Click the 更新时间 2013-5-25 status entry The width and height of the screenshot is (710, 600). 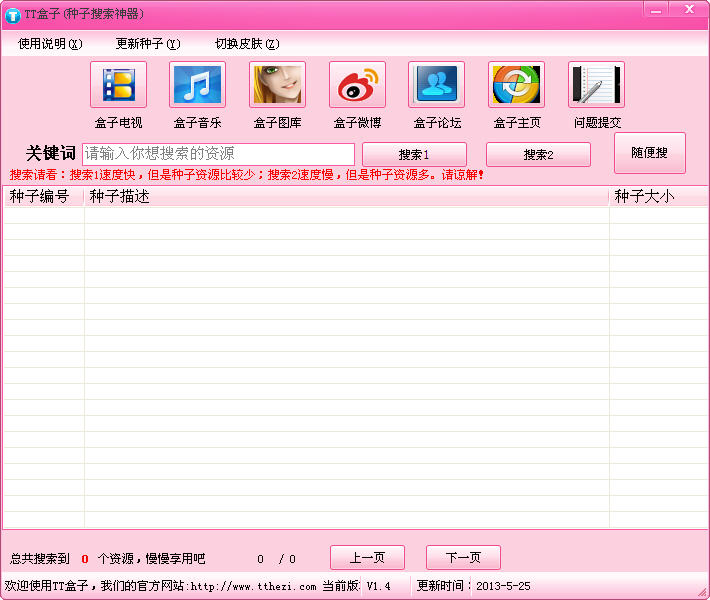tap(473, 586)
